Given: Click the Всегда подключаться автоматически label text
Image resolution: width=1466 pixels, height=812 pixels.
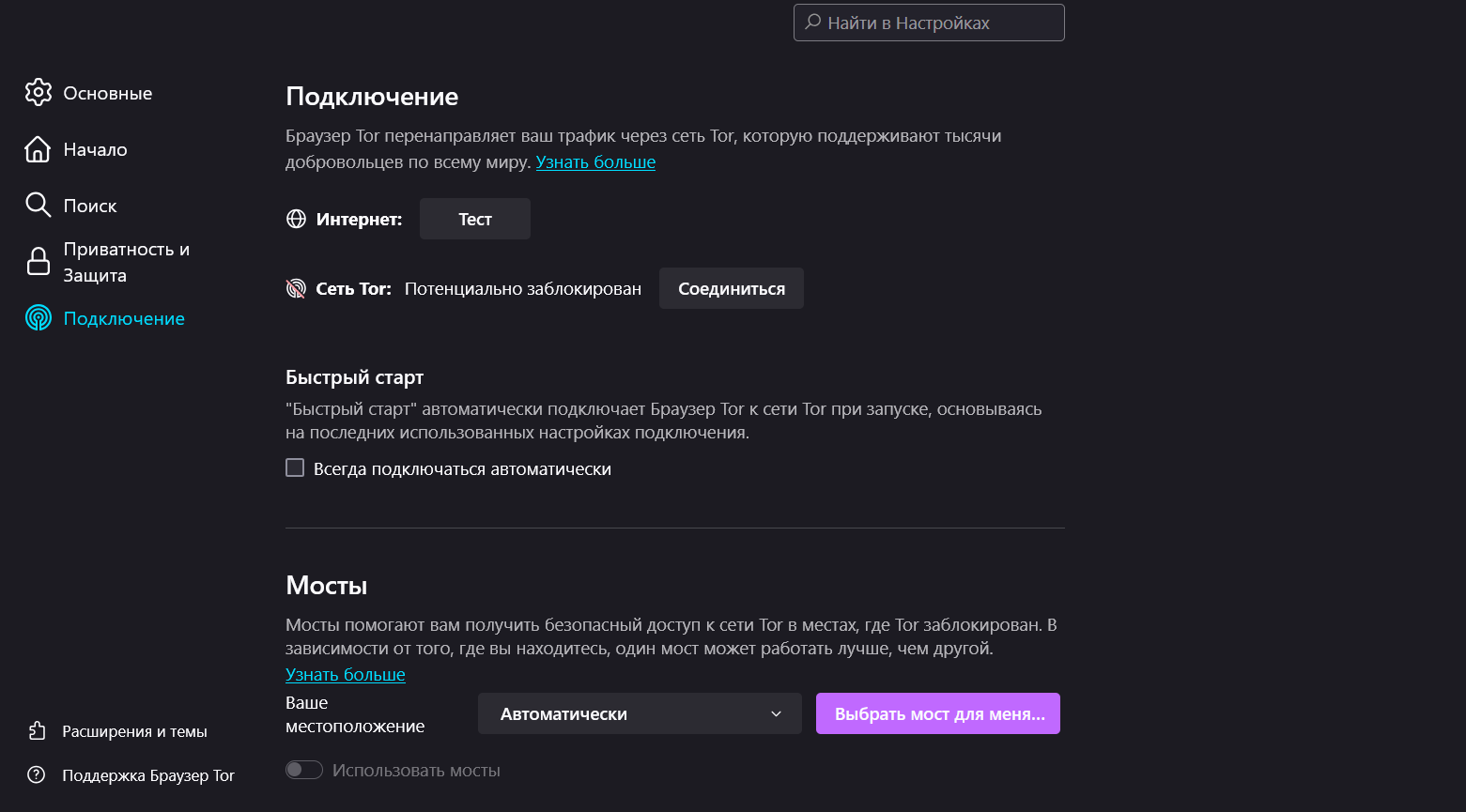Looking at the screenshot, I should (x=462, y=468).
